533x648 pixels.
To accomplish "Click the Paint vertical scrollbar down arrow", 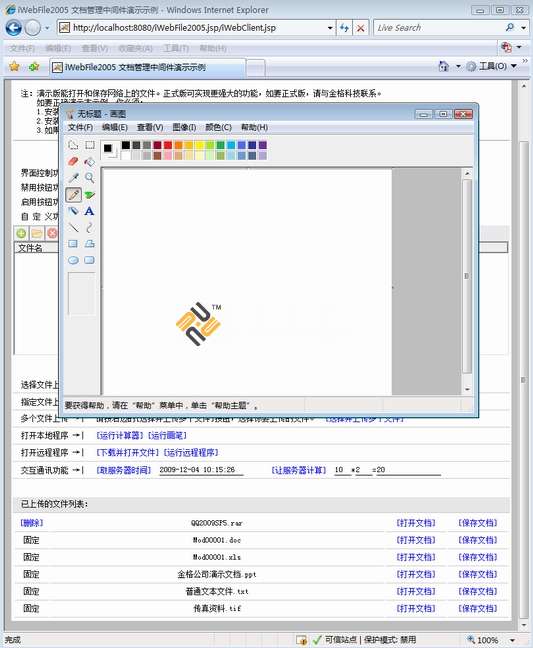I will (x=467, y=389).
